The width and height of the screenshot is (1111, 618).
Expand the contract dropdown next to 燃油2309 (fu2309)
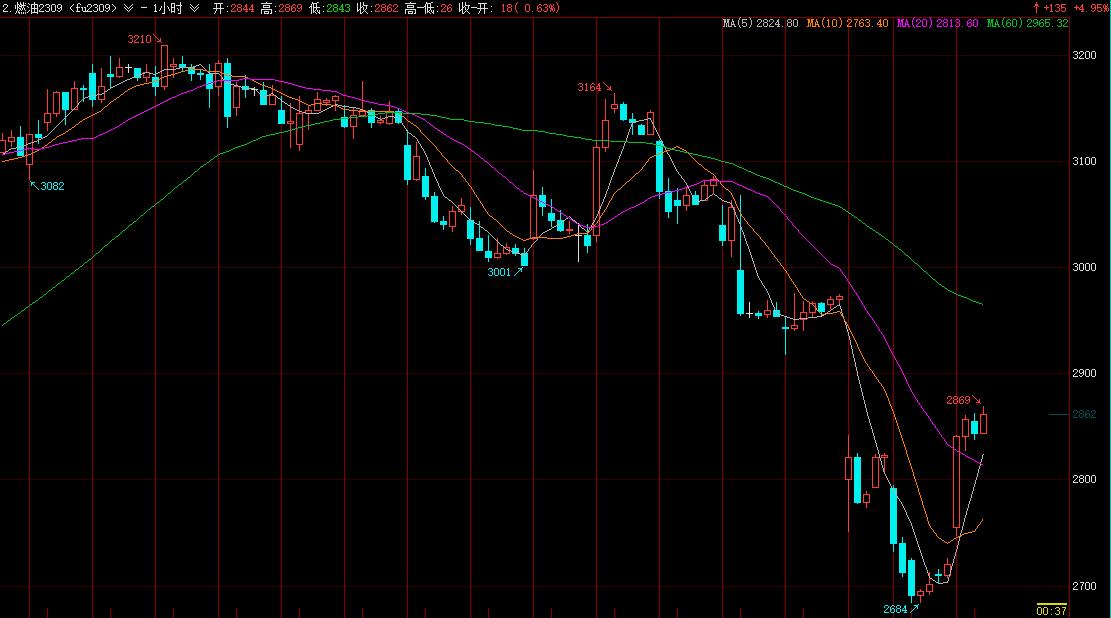click(x=127, y=8)
